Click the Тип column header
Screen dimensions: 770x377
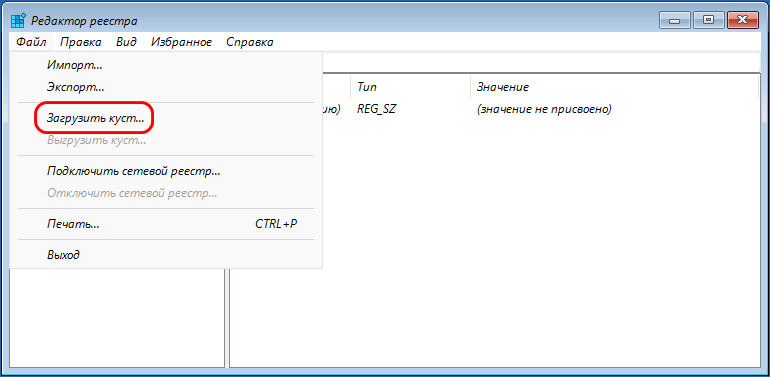coord(410,87)
